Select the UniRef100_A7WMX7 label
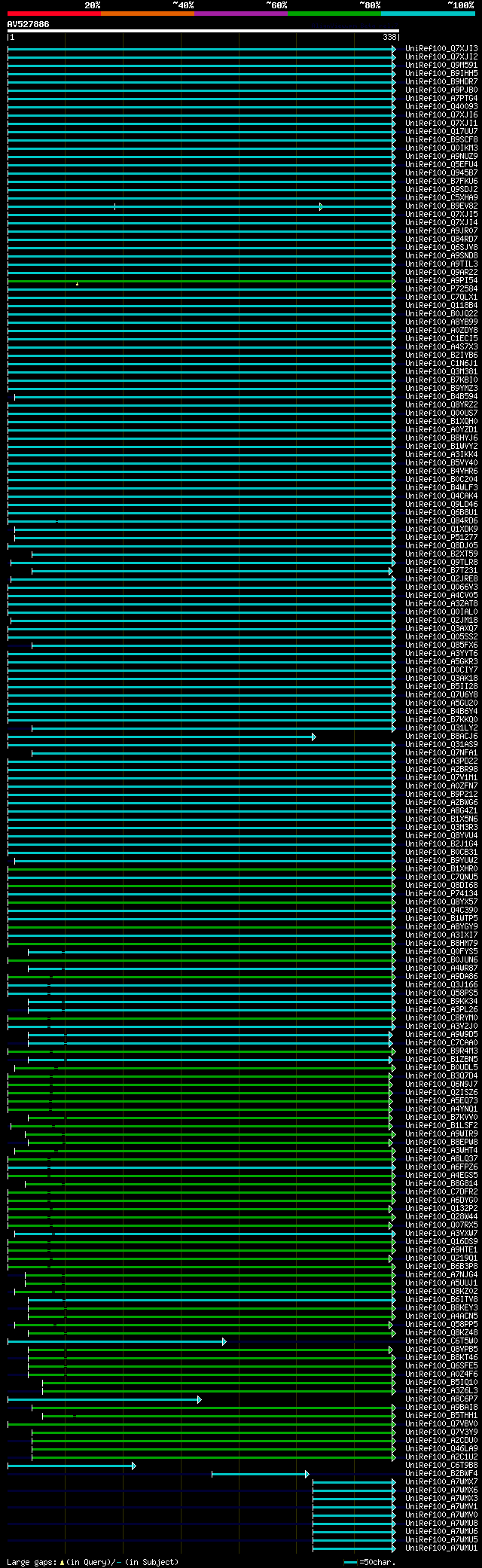Image resolution: width=482 pixels, height=1568 pixels. [x=441, y=1481]
